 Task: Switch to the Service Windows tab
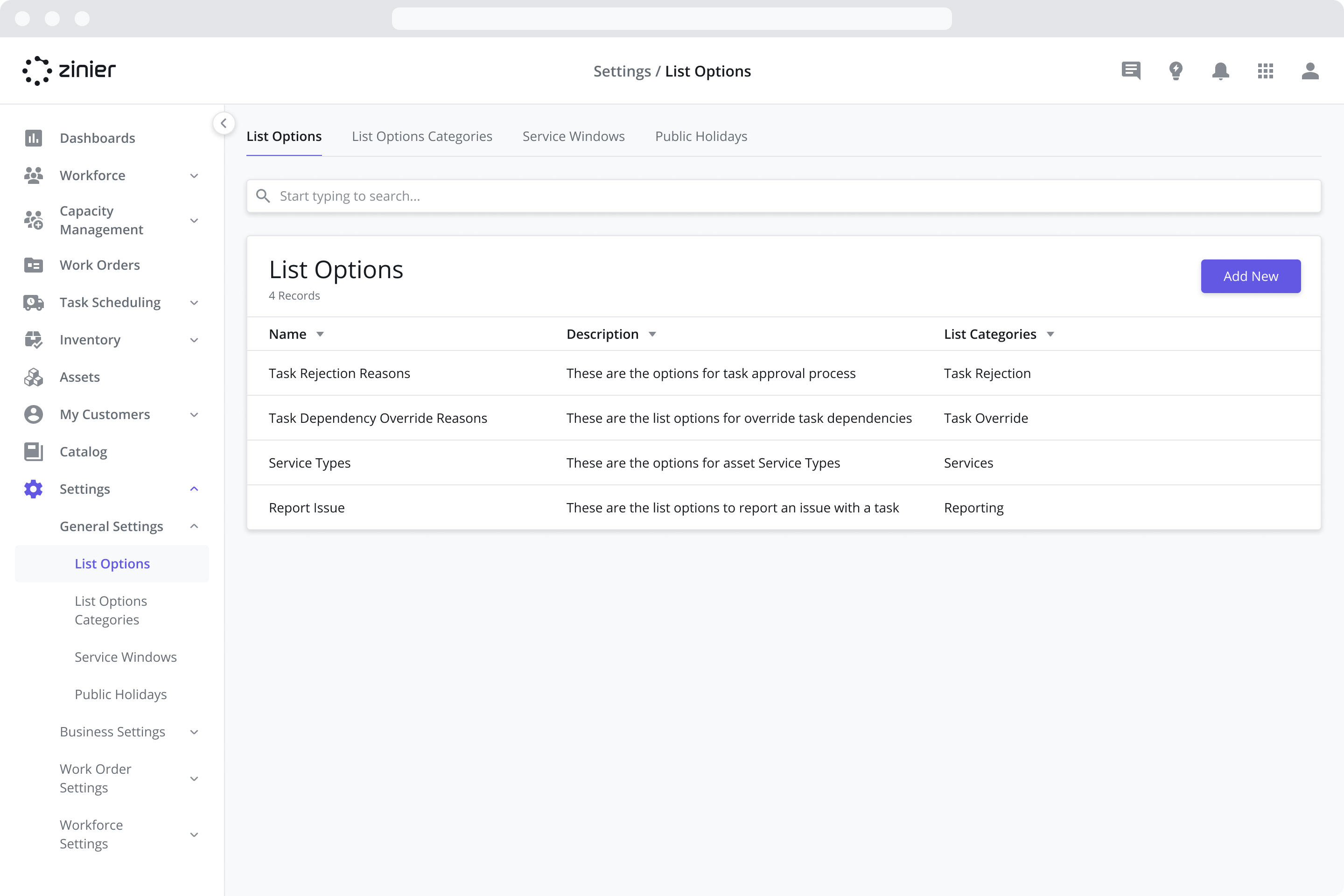point(573,136)
